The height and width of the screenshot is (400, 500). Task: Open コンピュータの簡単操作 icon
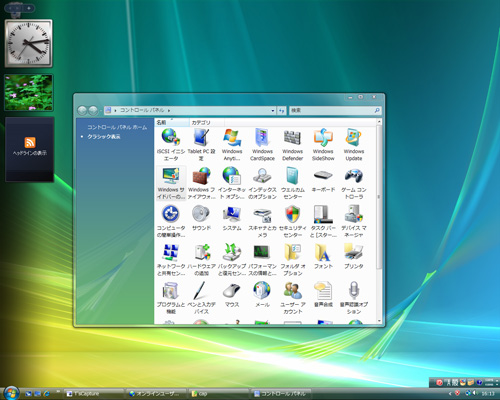[171, 221]
